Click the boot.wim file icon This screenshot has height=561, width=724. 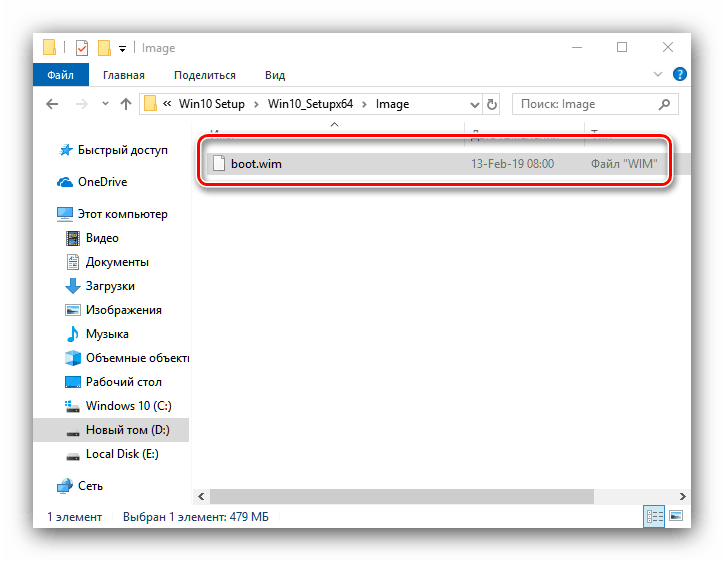pyautogui.click(x=219, y=163)
